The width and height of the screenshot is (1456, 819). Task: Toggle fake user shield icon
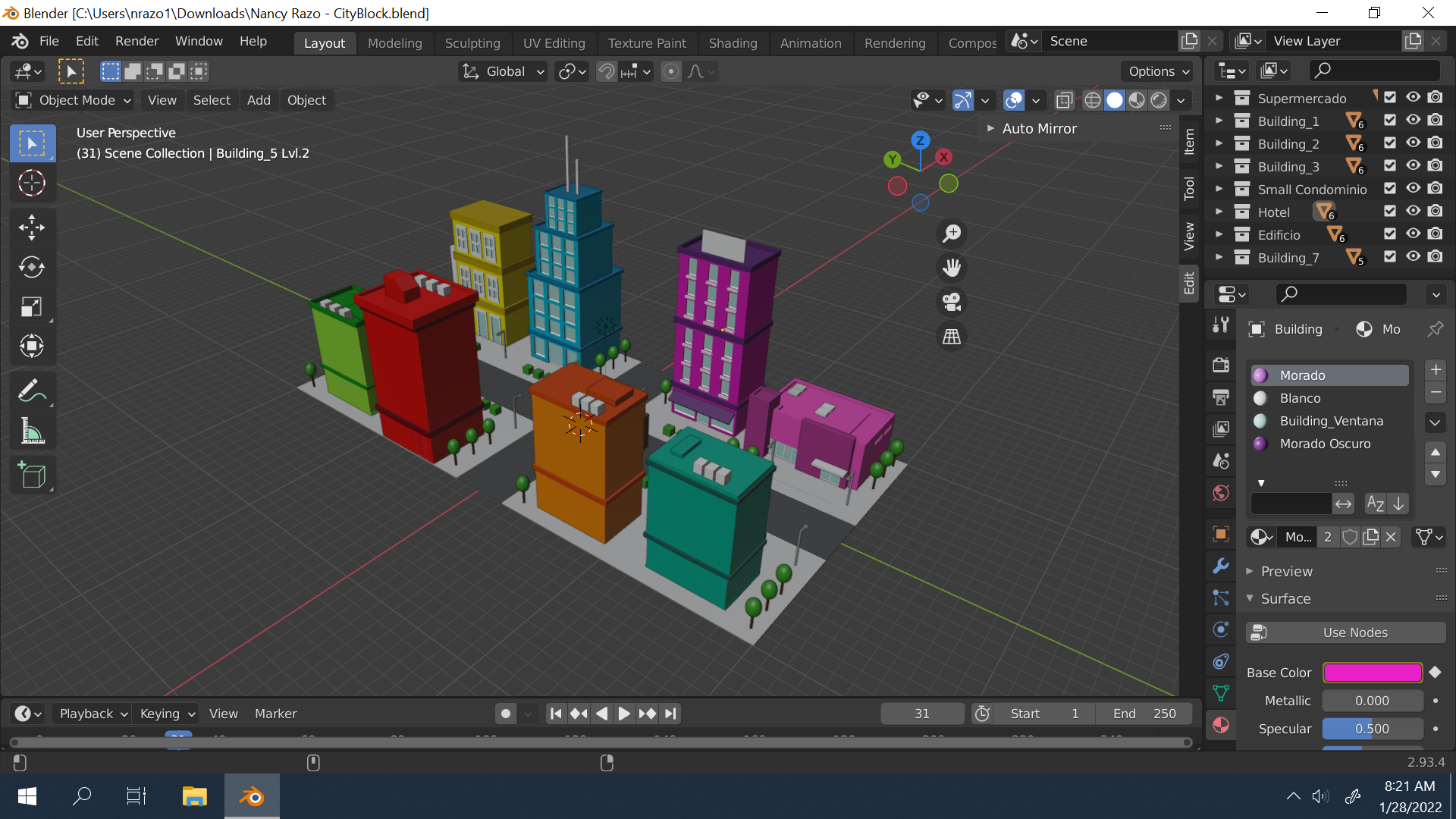pos(1350,537)
